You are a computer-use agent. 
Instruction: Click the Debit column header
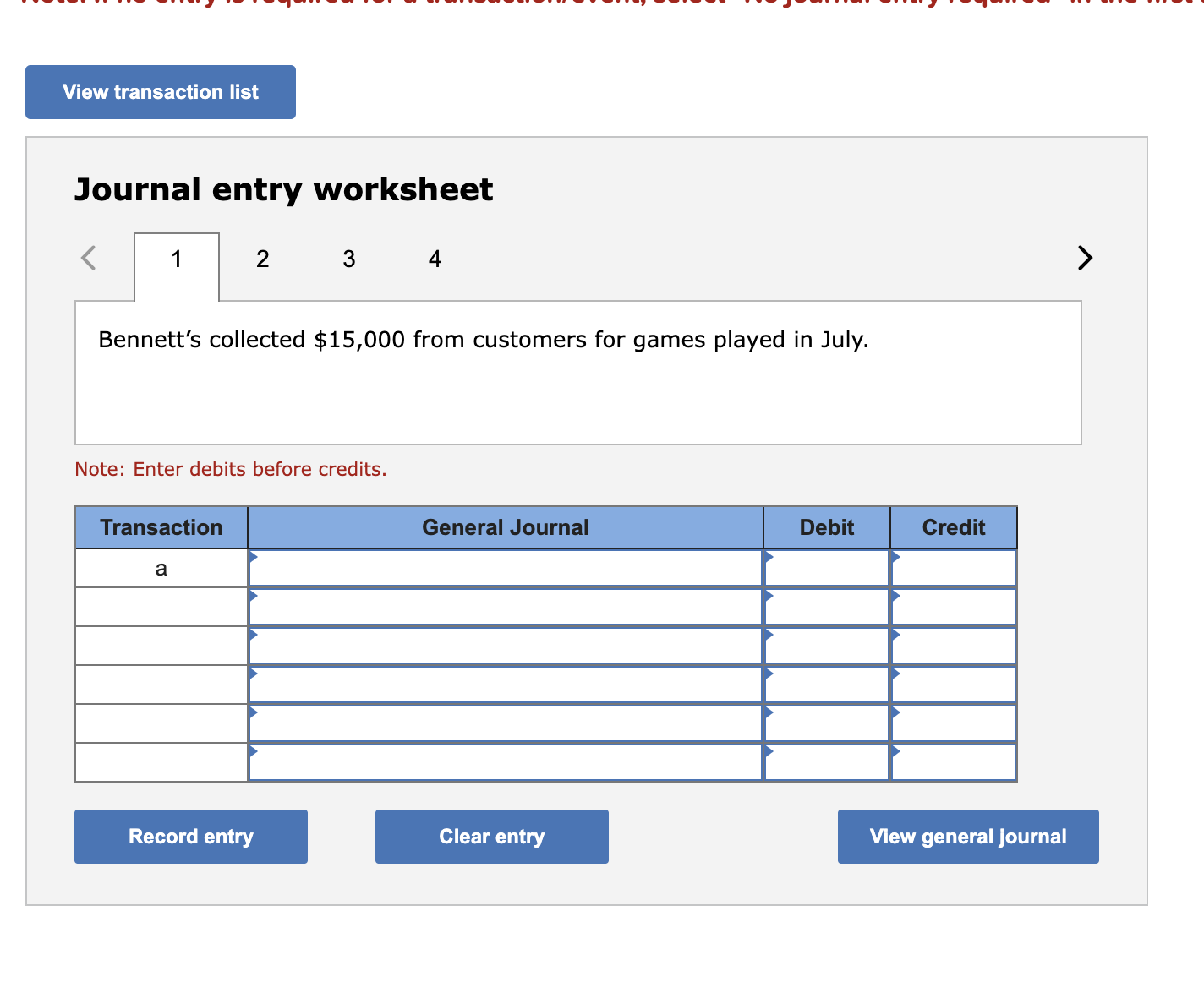pos(827,527)
